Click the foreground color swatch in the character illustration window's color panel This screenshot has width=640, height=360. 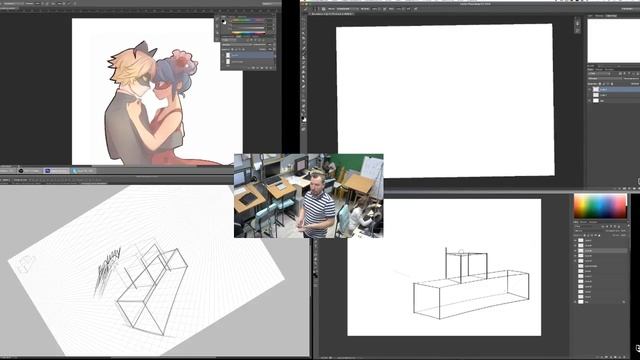[x=223, y=21]
